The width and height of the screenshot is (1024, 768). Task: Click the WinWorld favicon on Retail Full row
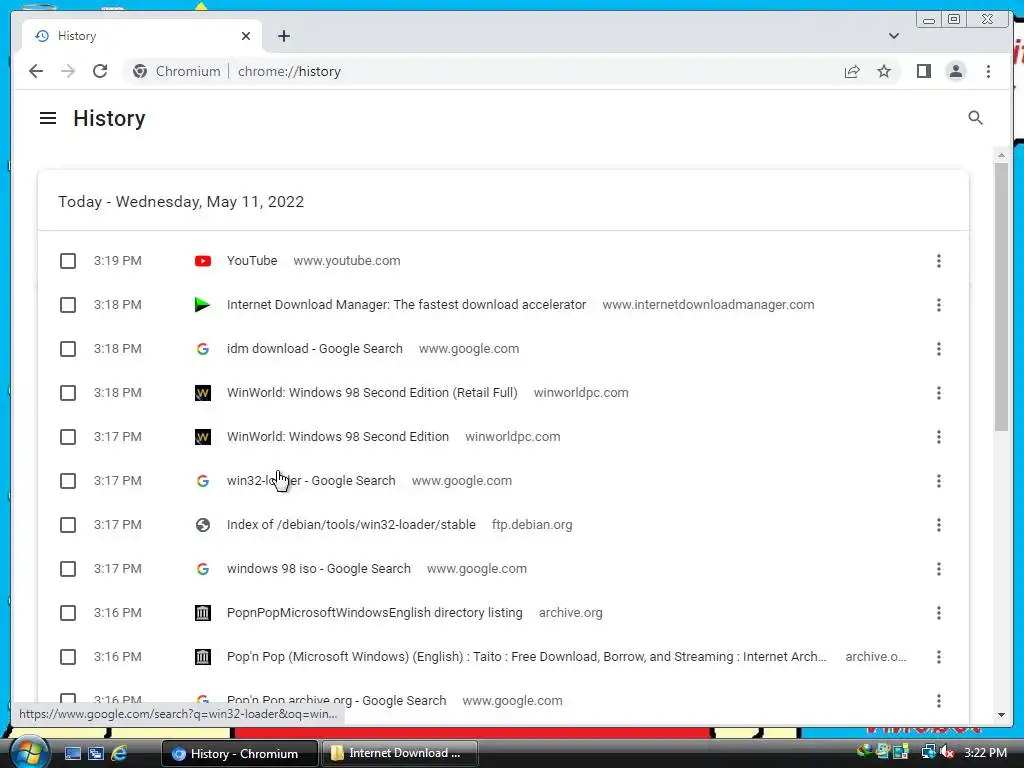tap(203, 393)
